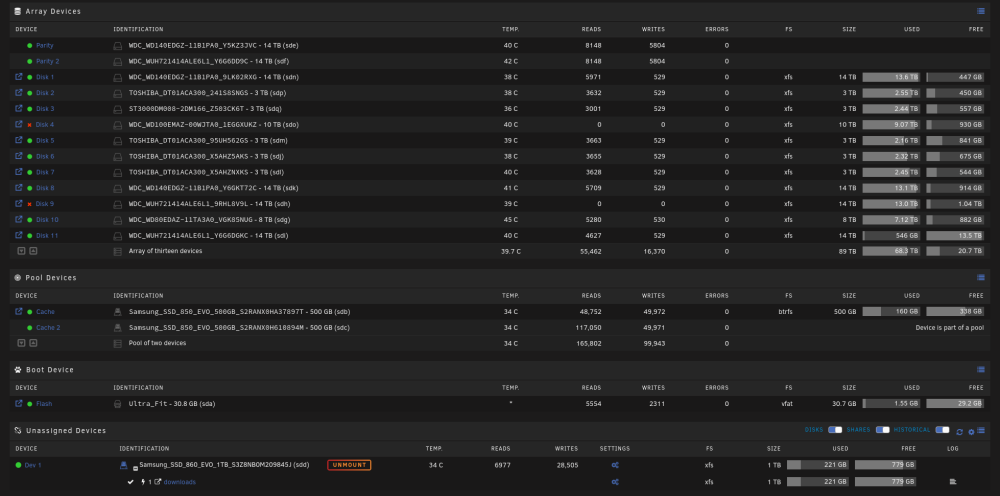Click the Boot Device header list icon

[980, 369]
